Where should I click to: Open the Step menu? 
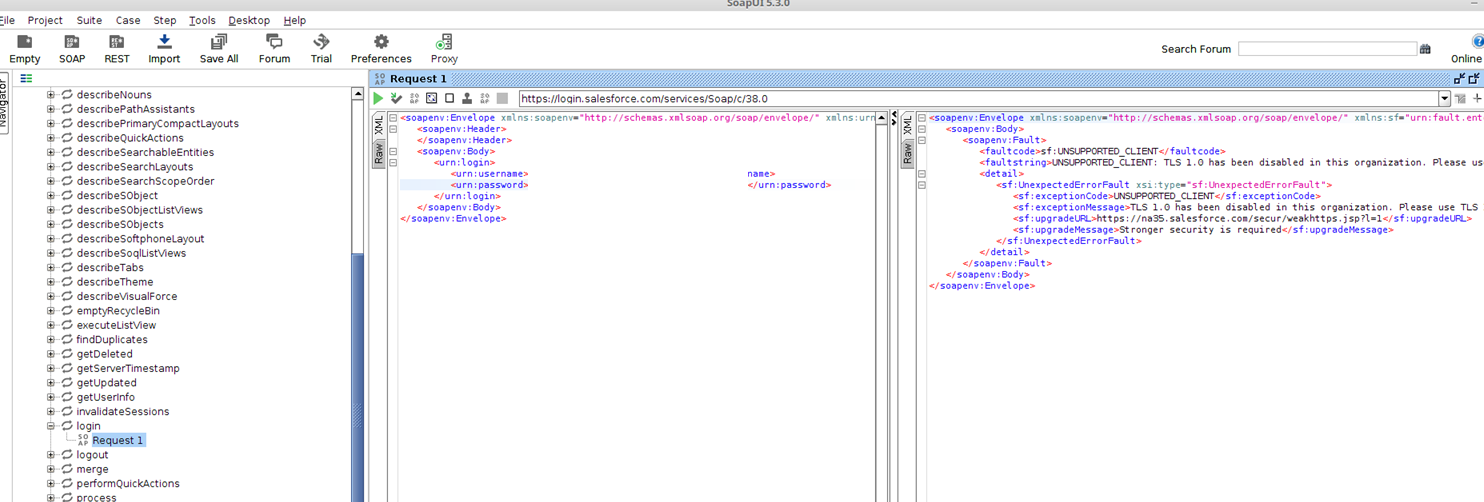(x=165, y=20)
